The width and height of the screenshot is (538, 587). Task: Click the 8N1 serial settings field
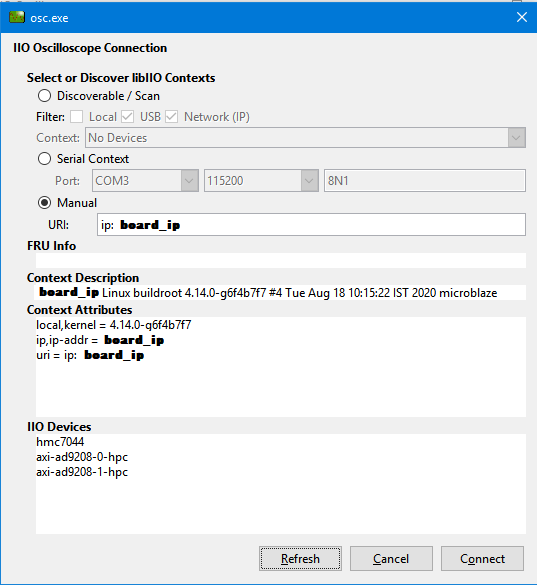pyautogui.click(x=425, y=181)
